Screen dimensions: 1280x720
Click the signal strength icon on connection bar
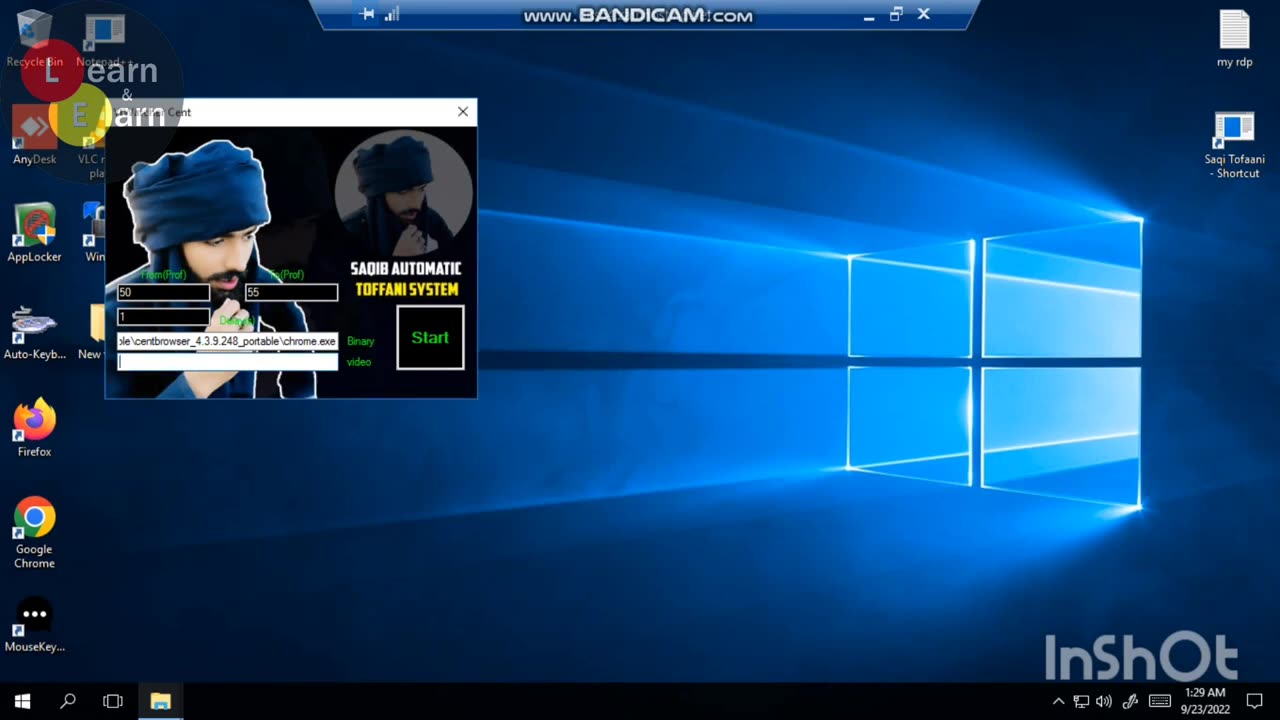(x=392, y=14)
